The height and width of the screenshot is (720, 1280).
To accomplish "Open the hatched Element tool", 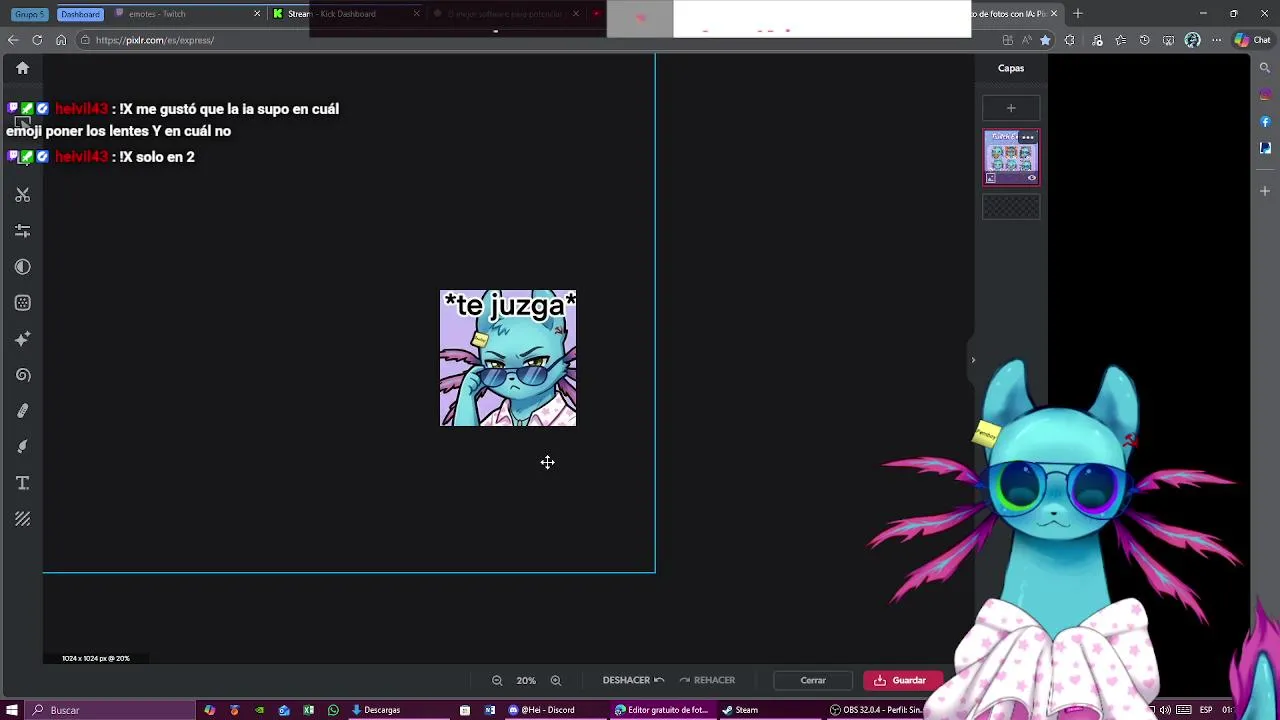I will pyautogui.click(x=22, y=519).
